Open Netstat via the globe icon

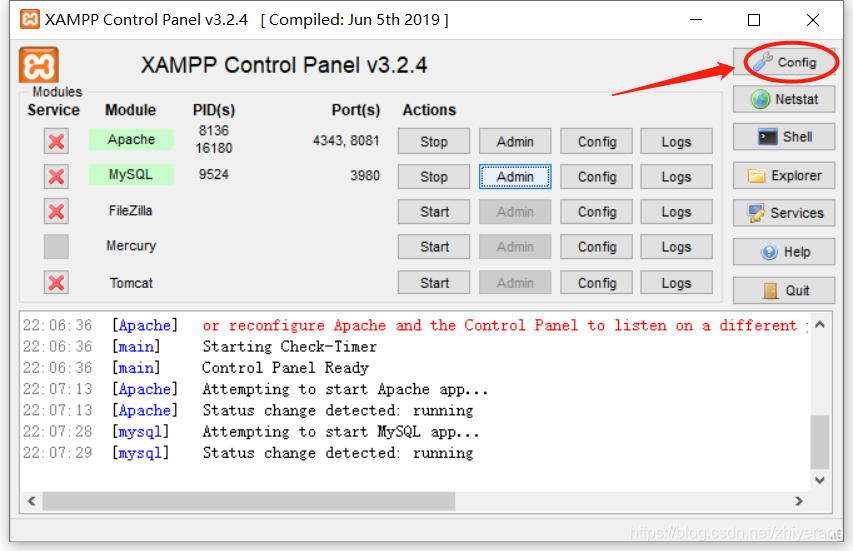click(x=784, y=99)
